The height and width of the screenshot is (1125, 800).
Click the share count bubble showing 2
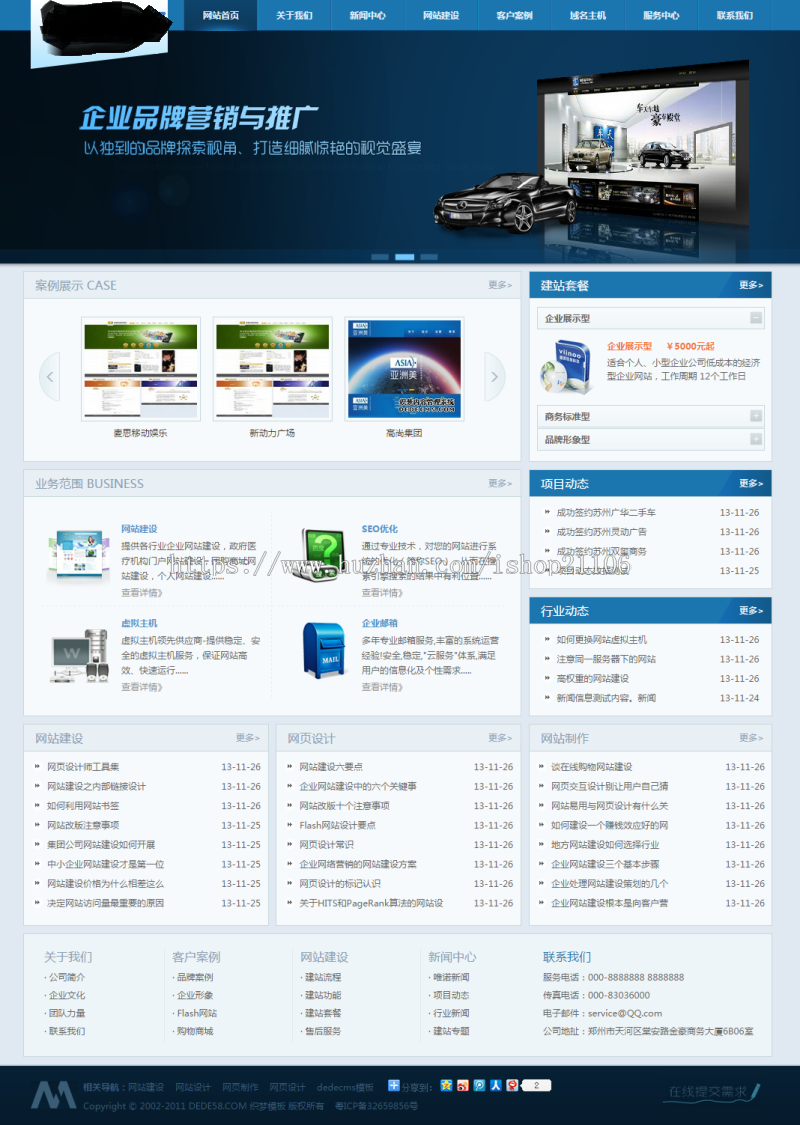(x=535, y=1085)
